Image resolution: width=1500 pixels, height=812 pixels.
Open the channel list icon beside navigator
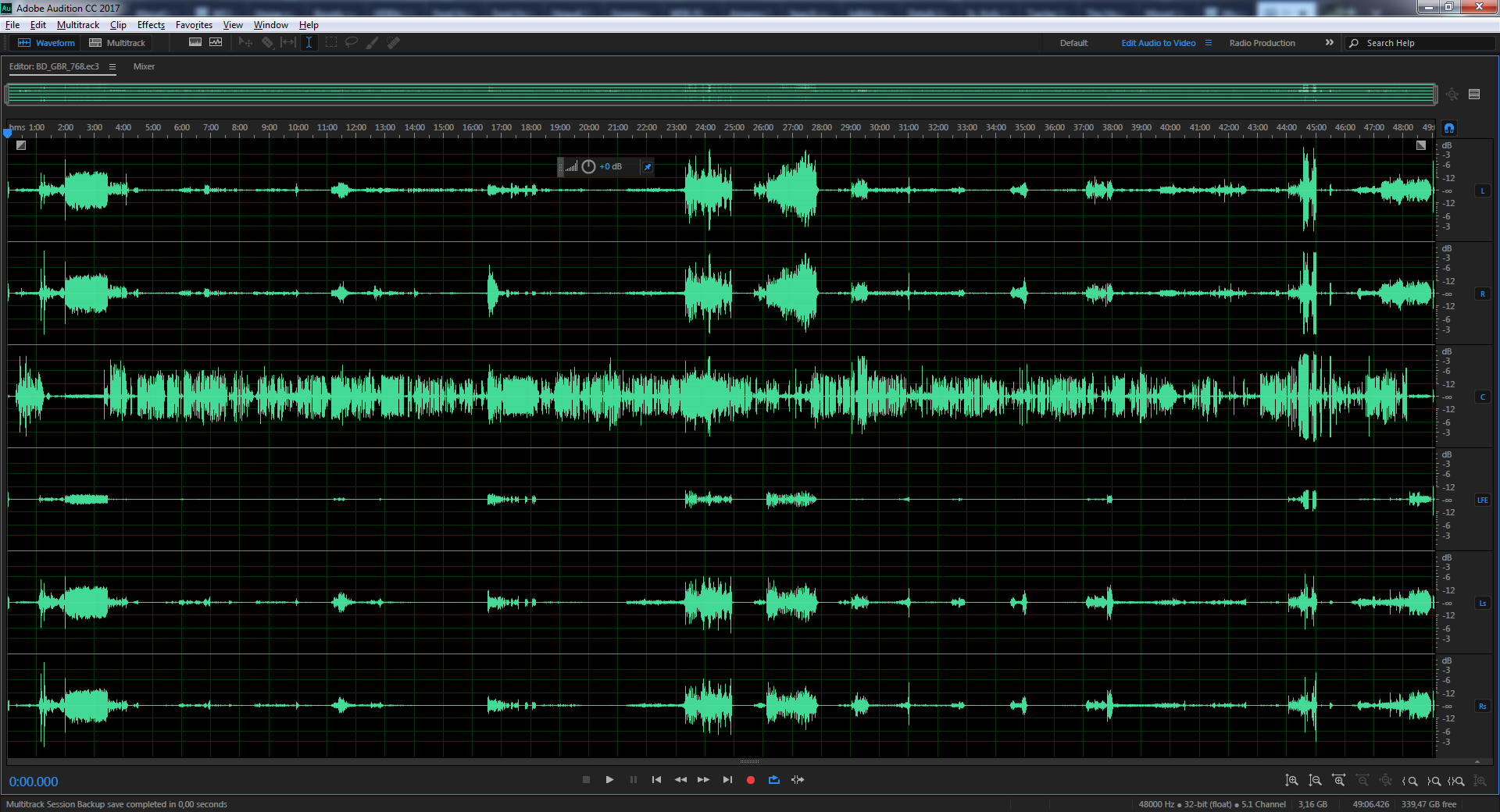[1474, 94]
